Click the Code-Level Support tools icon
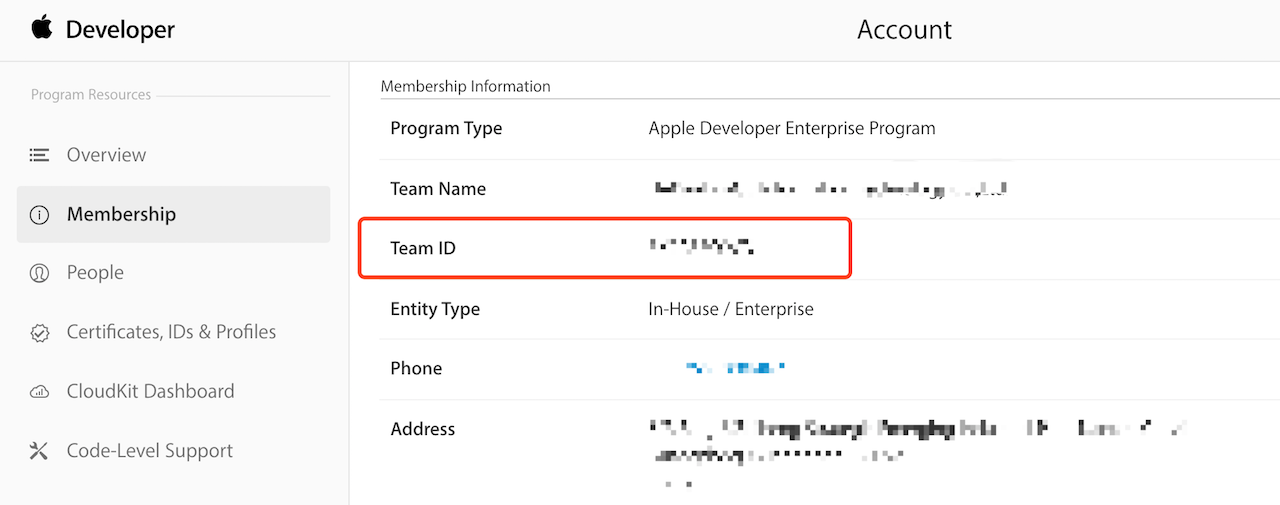Image resolution: width=1280 pixels, height=505 pixels. pyautogui.click(x=39, y=451)
